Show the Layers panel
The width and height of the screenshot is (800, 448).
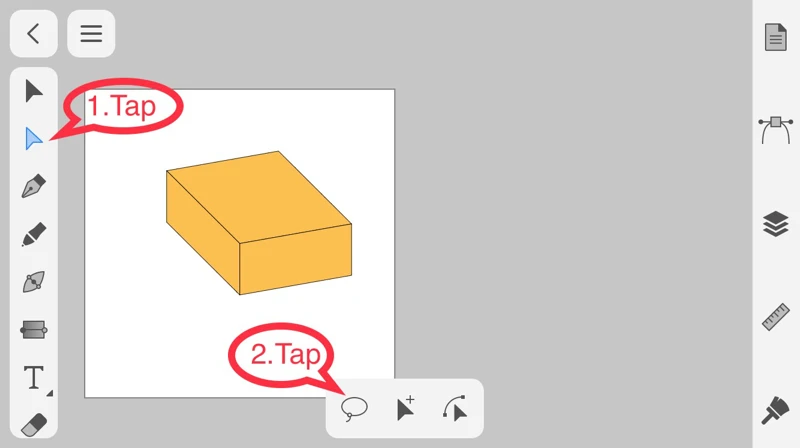[x=776, y=224]
